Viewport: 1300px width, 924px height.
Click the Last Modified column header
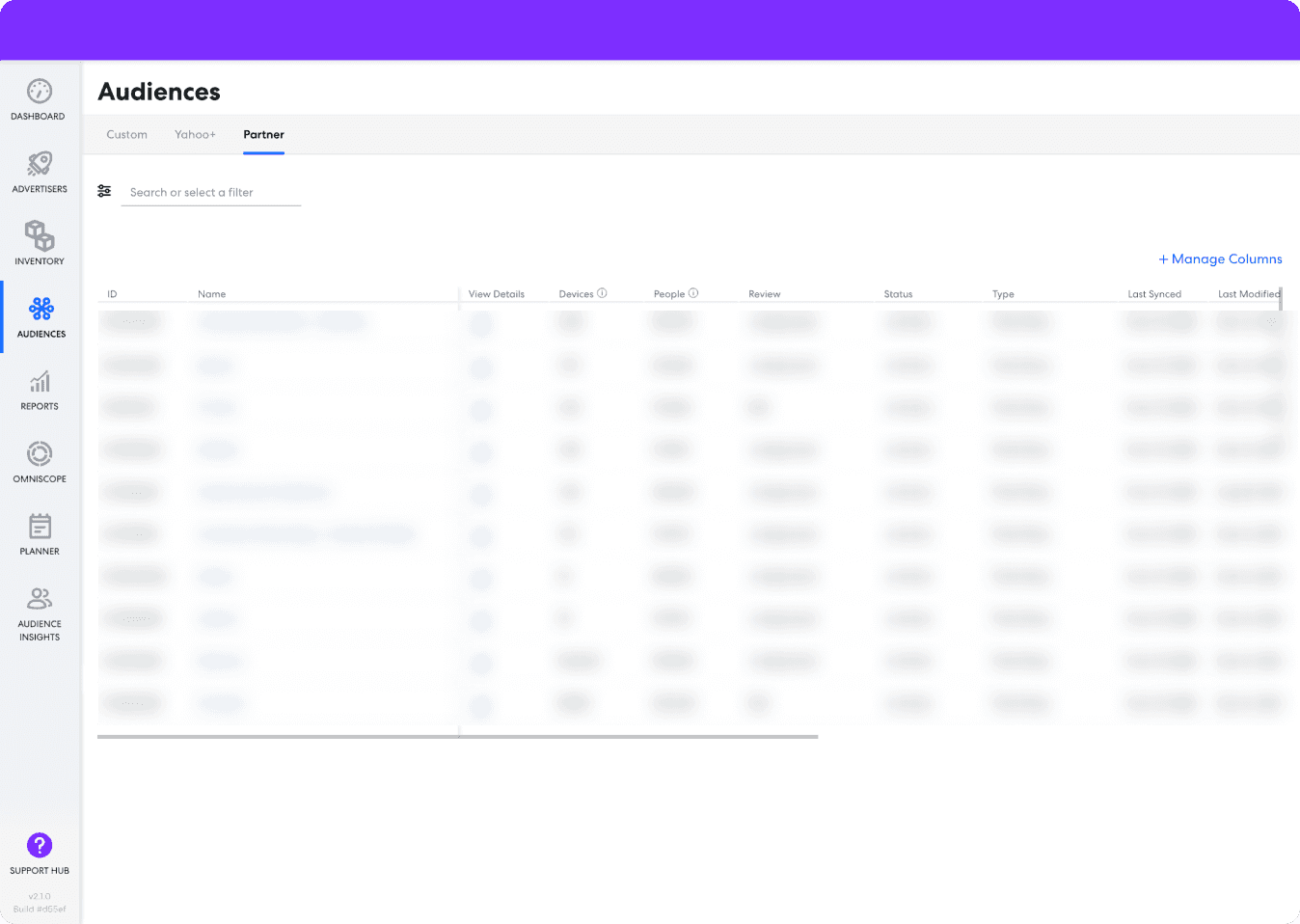(1249, 294)
